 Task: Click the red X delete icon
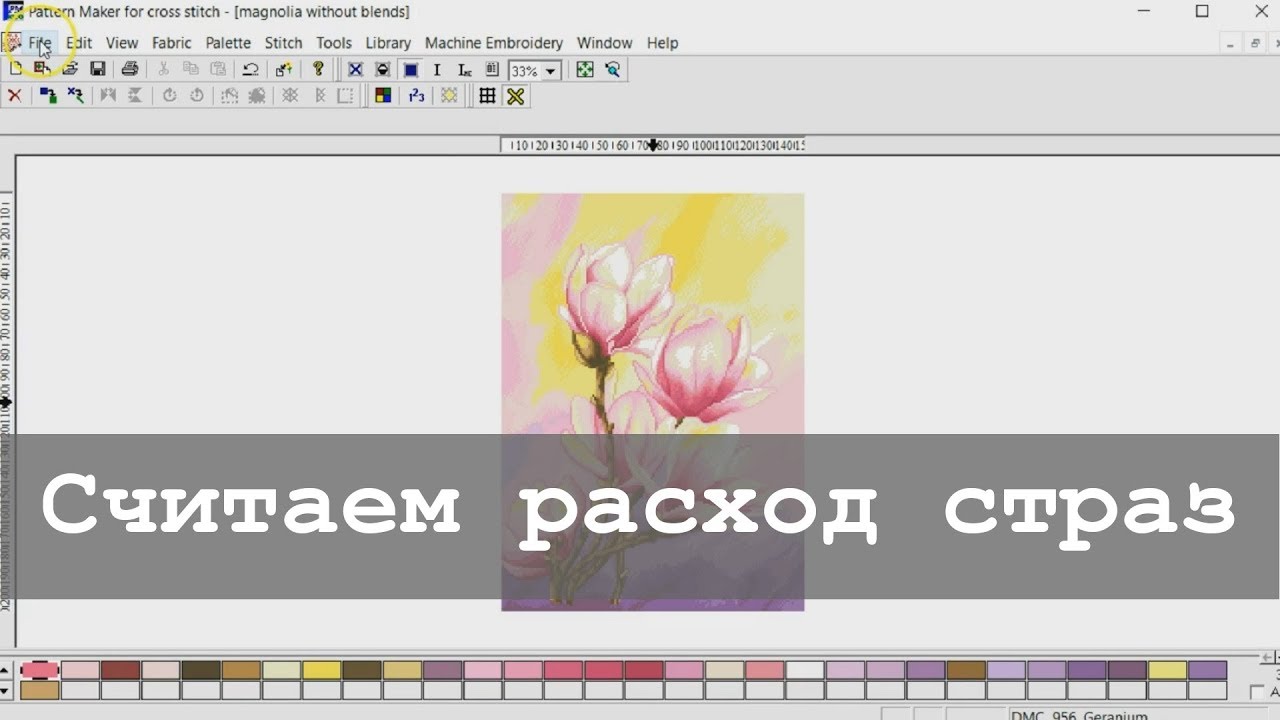point(14,96)
